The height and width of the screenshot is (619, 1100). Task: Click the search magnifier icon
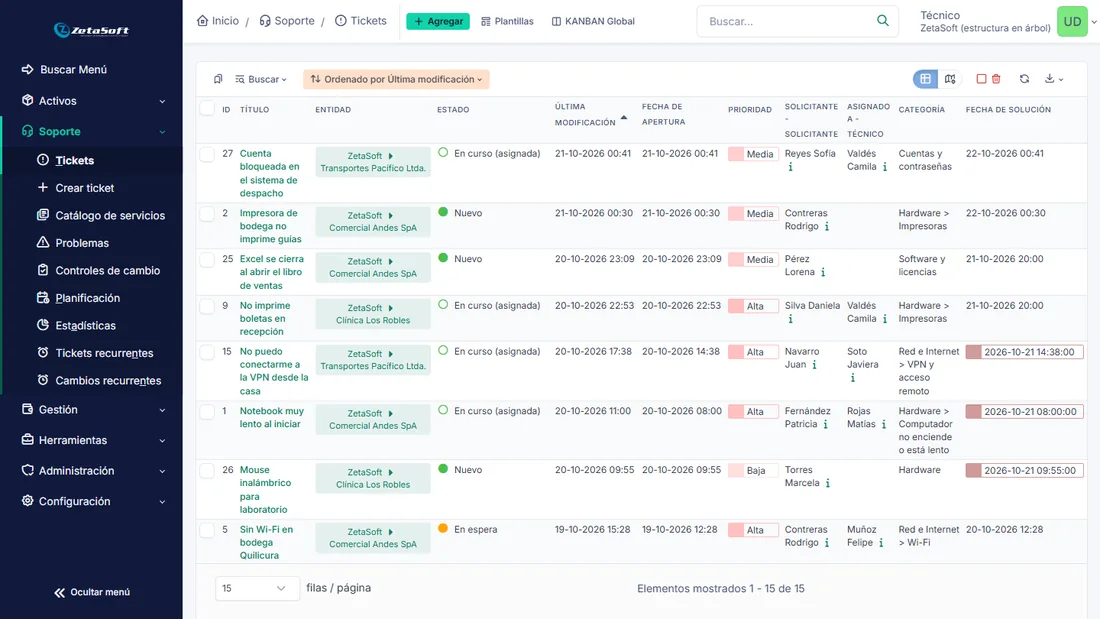(883, 21)
